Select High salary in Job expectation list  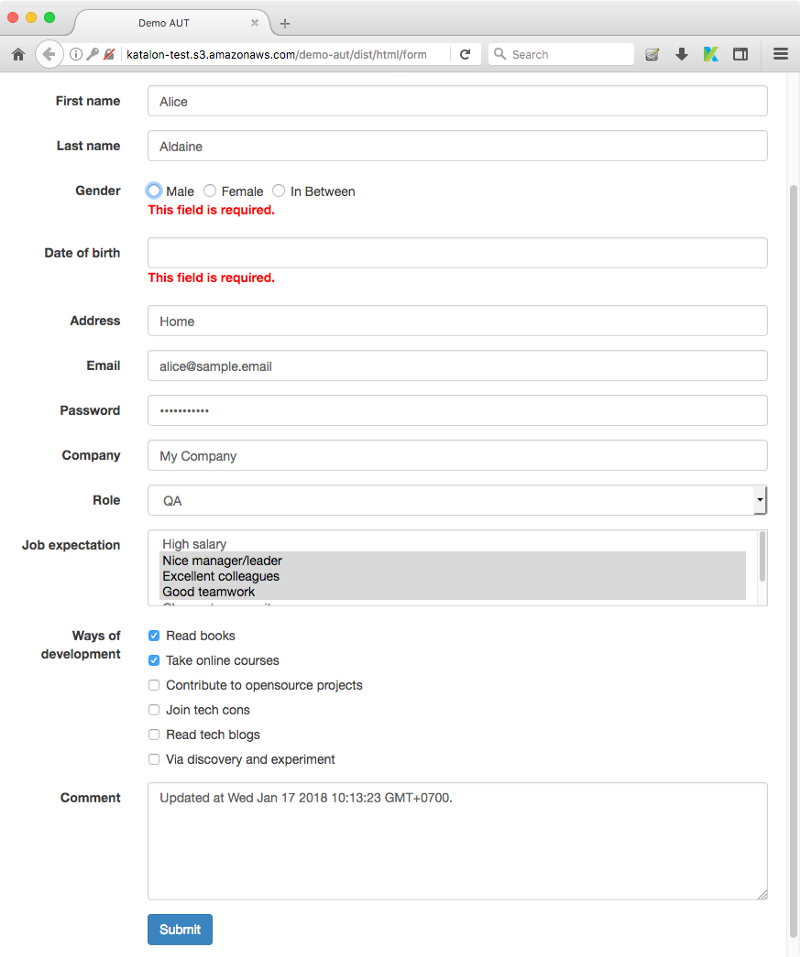pos(195,544)
